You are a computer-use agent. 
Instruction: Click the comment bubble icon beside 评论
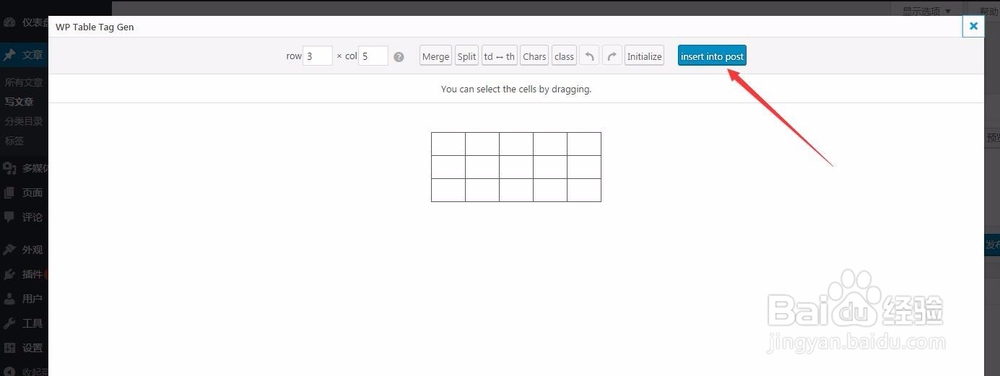tap(10, 217)
